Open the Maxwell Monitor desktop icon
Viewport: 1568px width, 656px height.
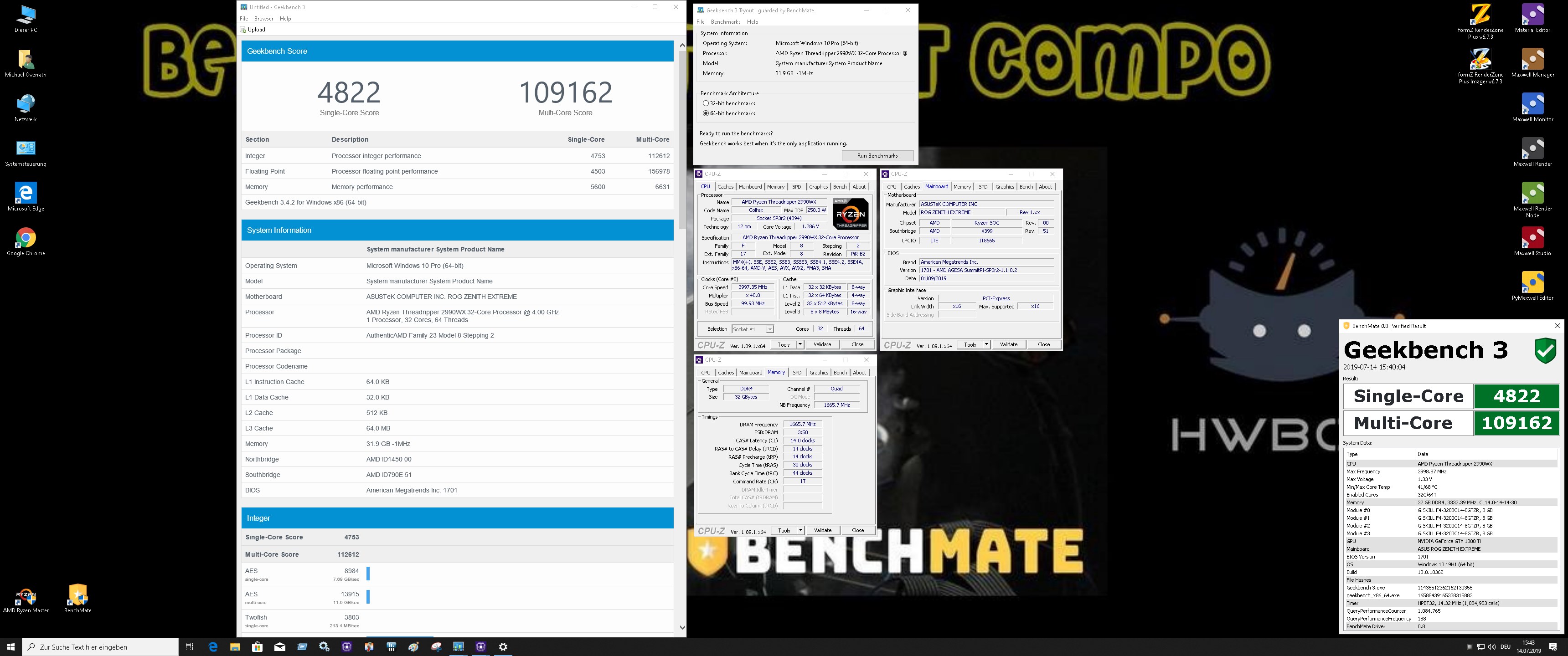tap(1533, 108)
